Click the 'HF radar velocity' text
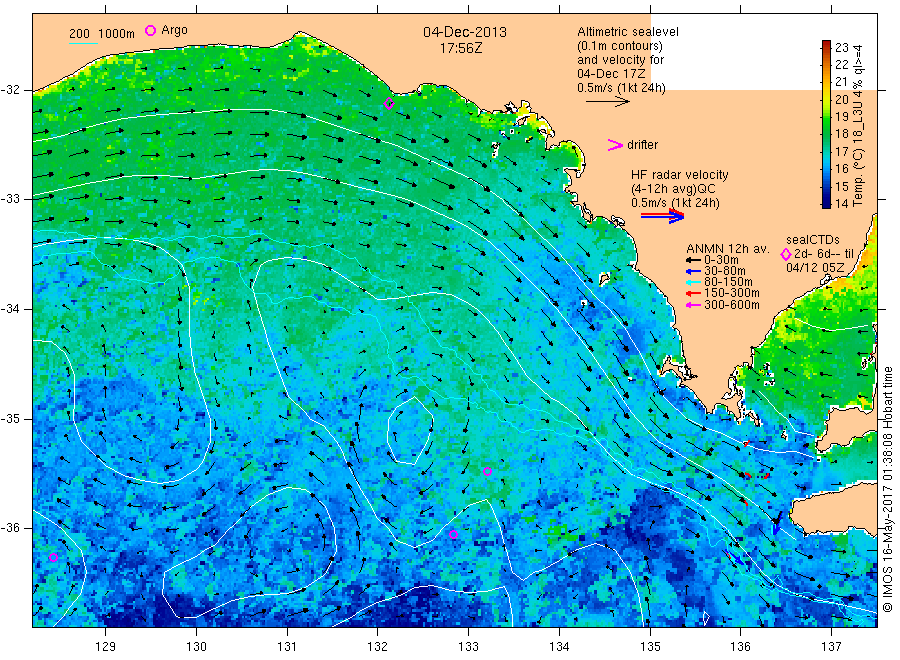The width and height of the screenshot is (900, 660). pos(680,175)
